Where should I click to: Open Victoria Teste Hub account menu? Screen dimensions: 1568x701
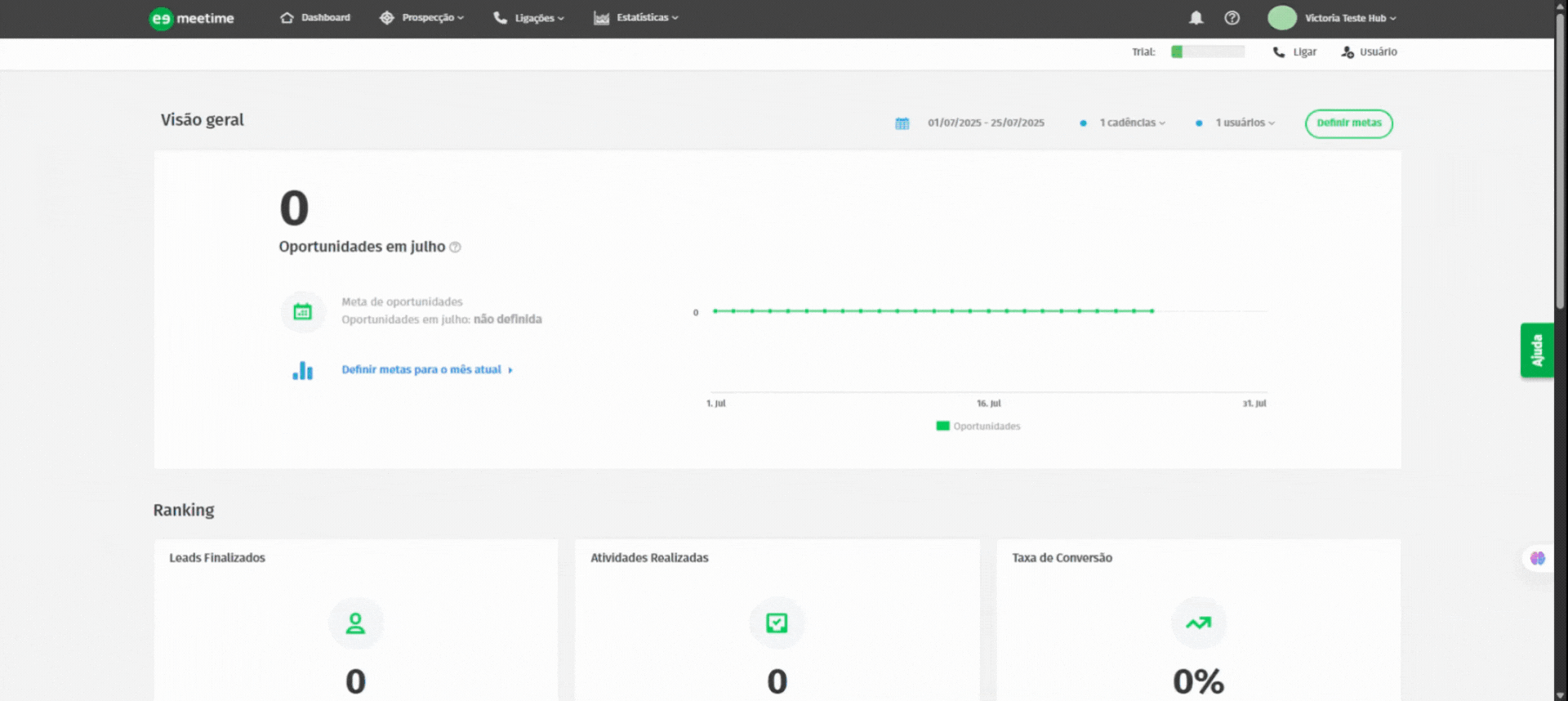point(1350,18)
